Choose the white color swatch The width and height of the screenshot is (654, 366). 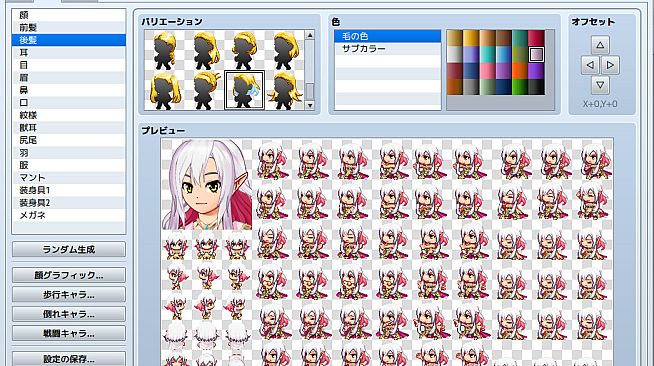coord(455,54)
